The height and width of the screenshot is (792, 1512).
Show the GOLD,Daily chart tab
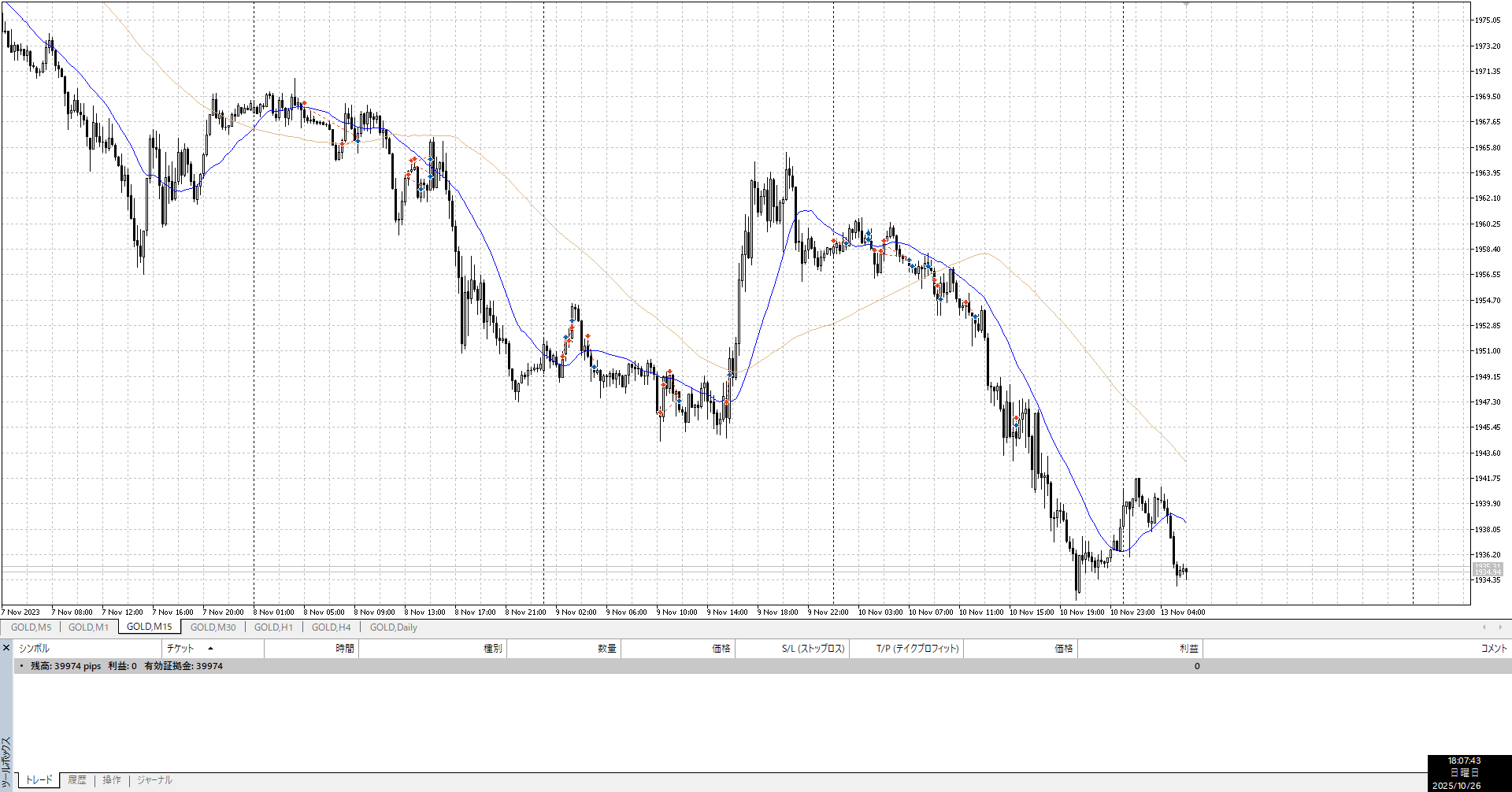tap(393, 627)
